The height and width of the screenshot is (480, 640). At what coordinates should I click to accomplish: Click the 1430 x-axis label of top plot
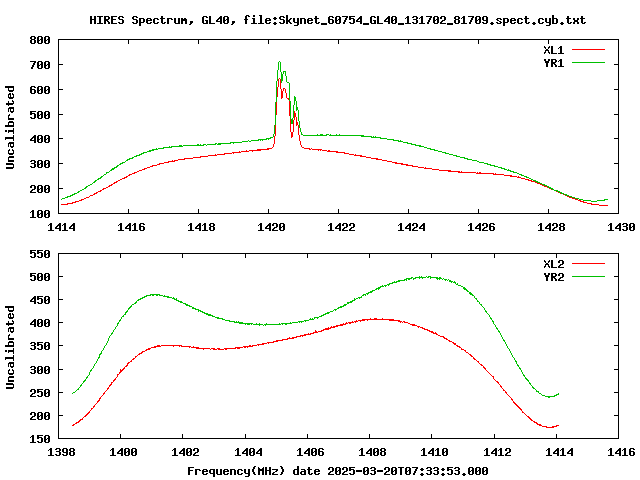click(x=621, y=227)
